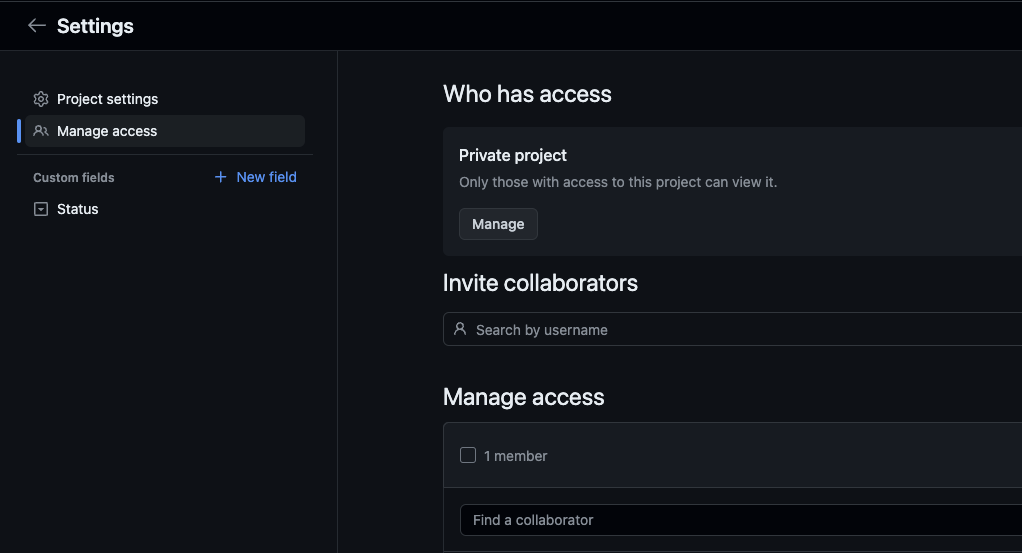Click the Custom fields section label

74,178
